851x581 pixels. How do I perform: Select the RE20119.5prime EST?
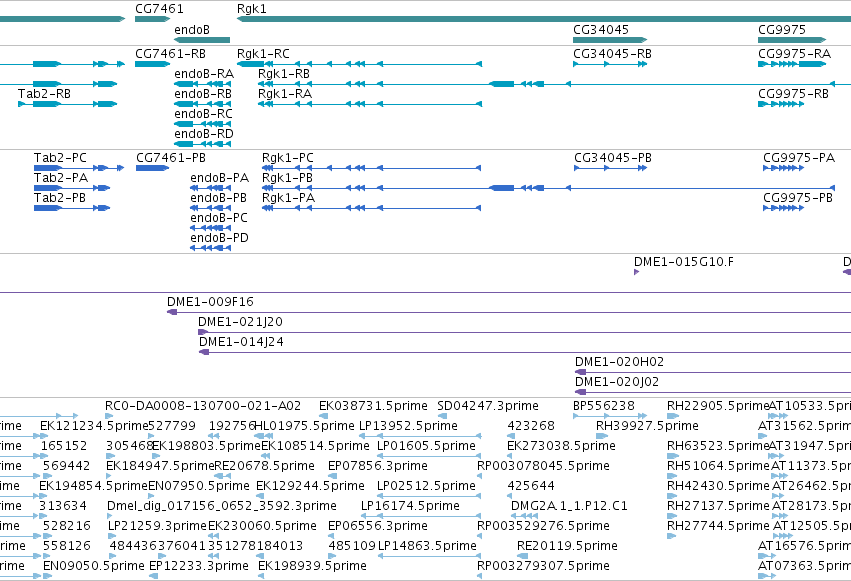[523, 557]
